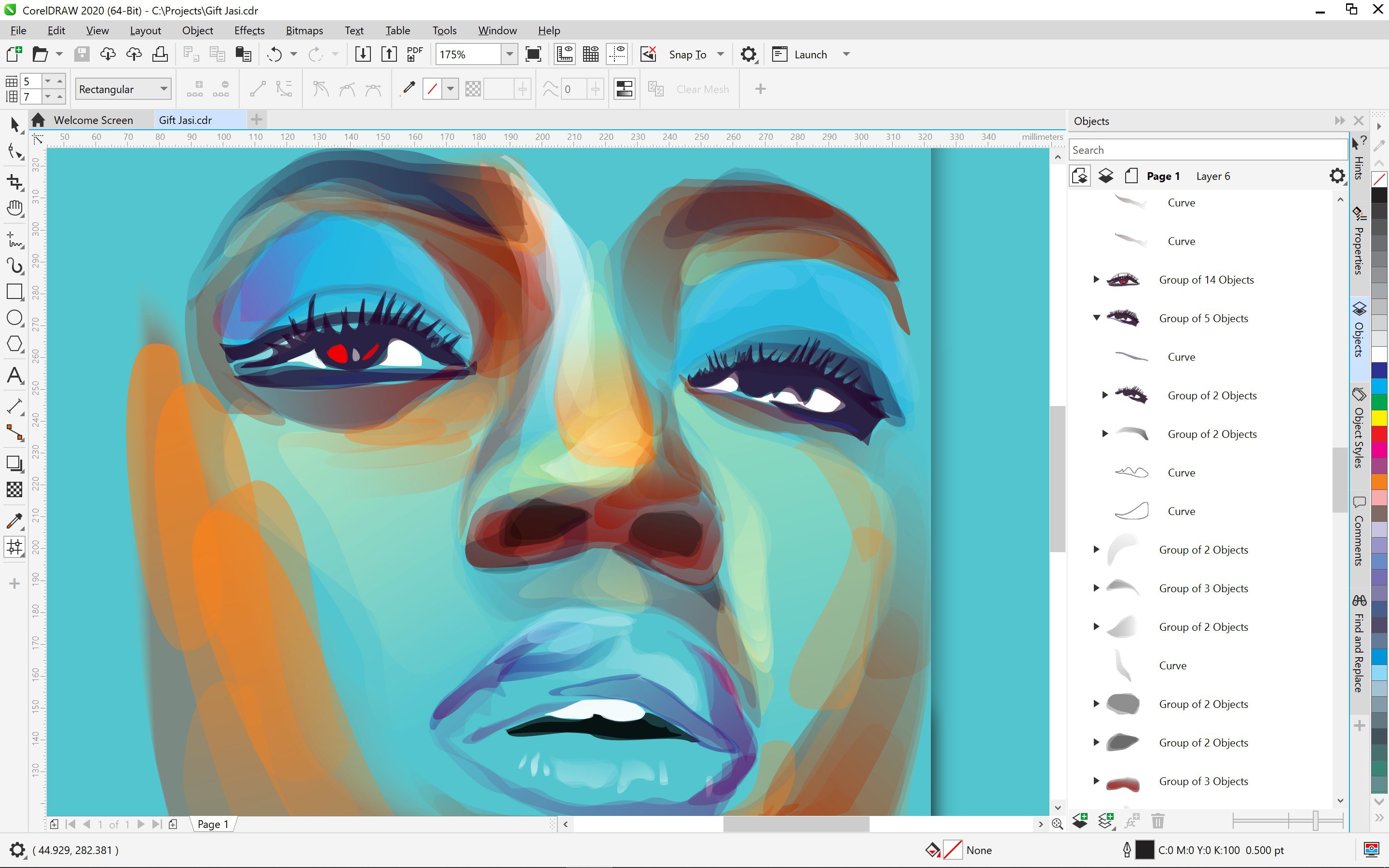Viewport: 1389px width, 868px height.
Task: Select the Polygon tool
Action: click(15, 344)
